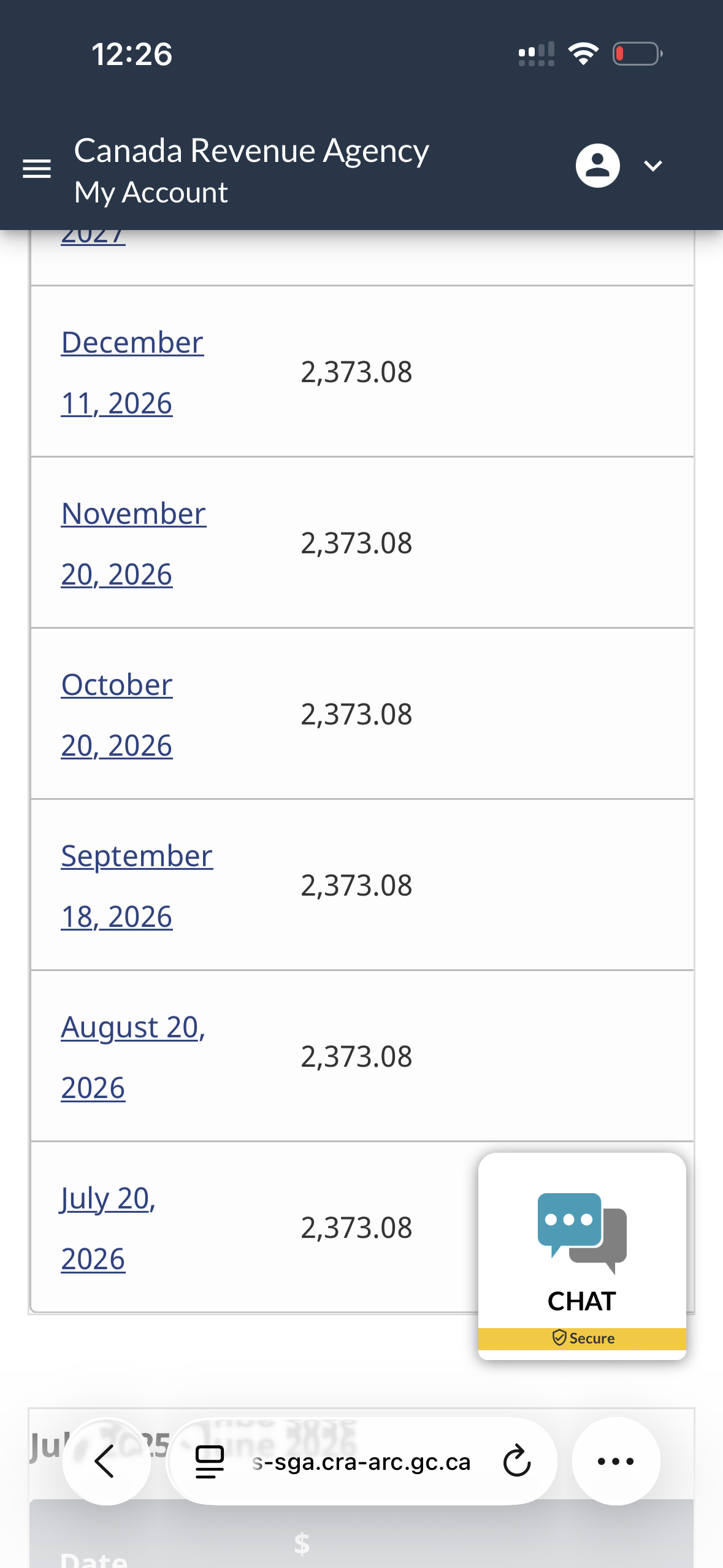Open August 20, 2026 payment link

coord(133,1057)
